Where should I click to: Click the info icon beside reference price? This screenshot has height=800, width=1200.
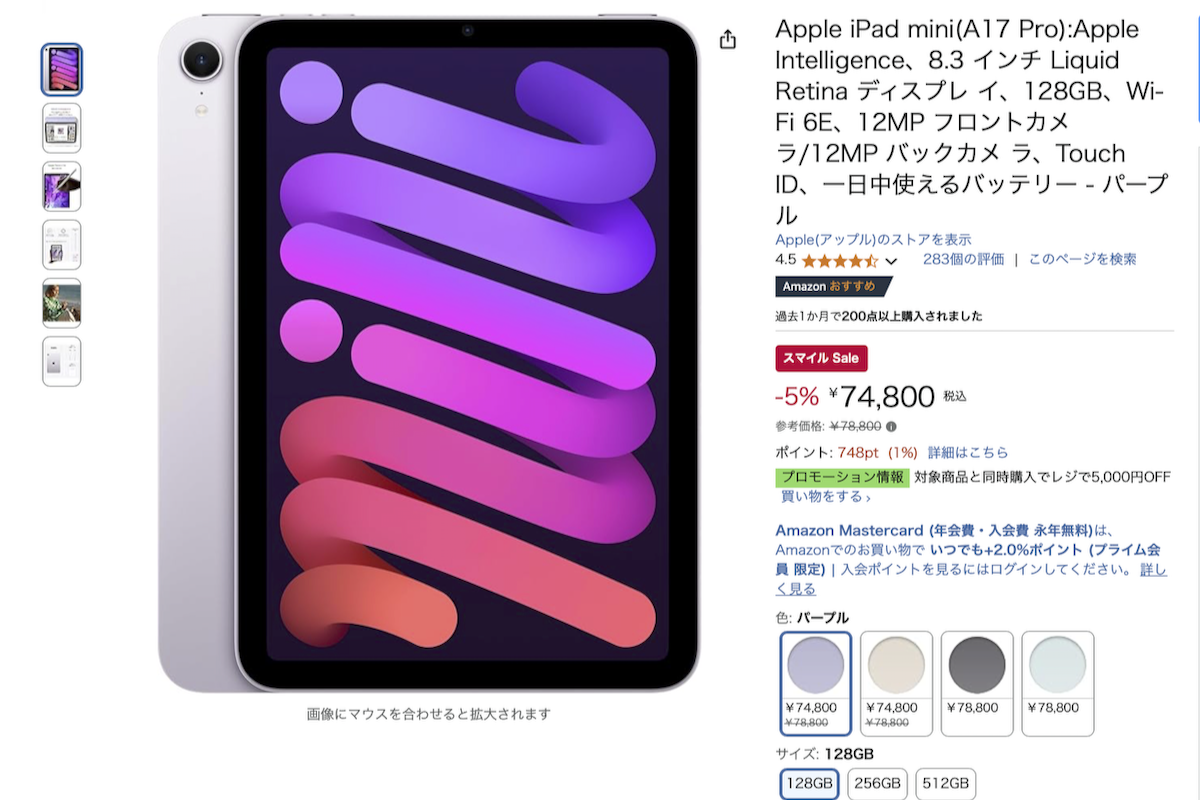pyautogui.click(x=891, y=426)
